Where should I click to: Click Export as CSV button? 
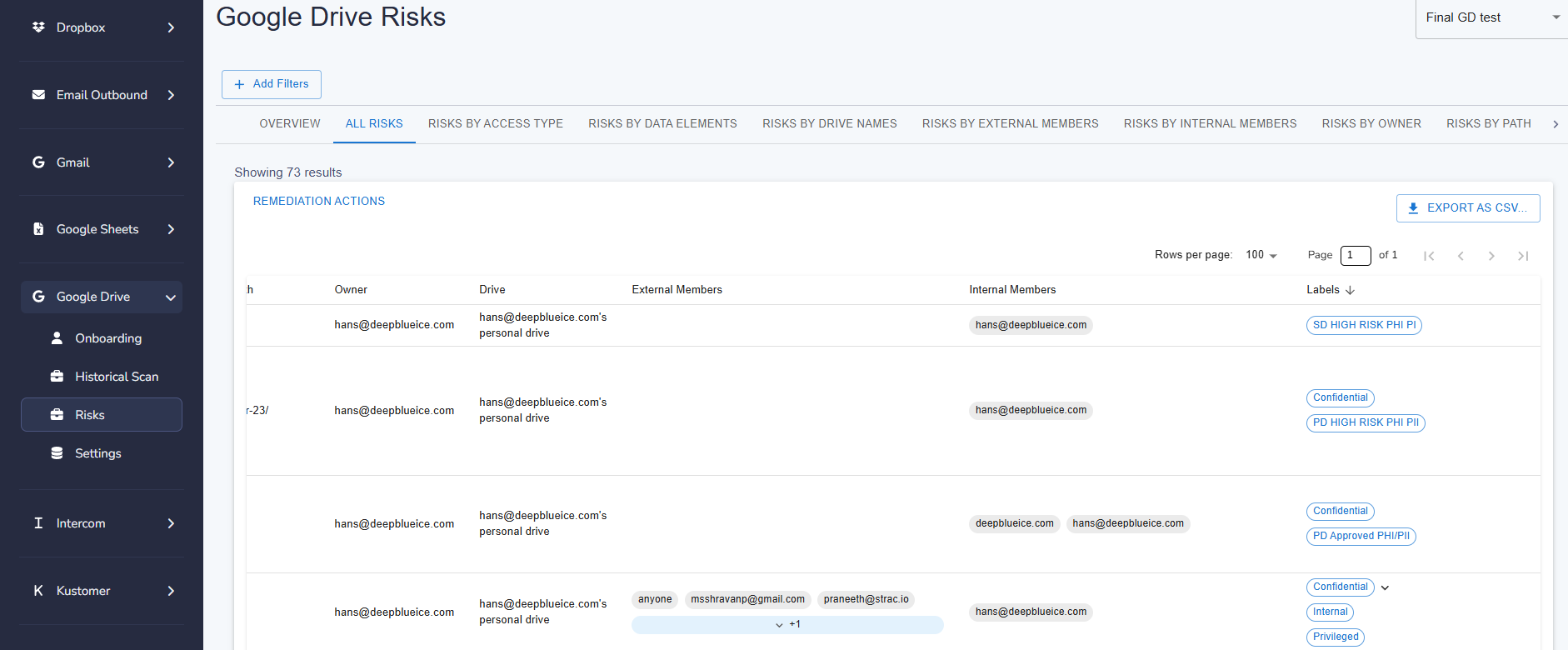point(1468,208)
